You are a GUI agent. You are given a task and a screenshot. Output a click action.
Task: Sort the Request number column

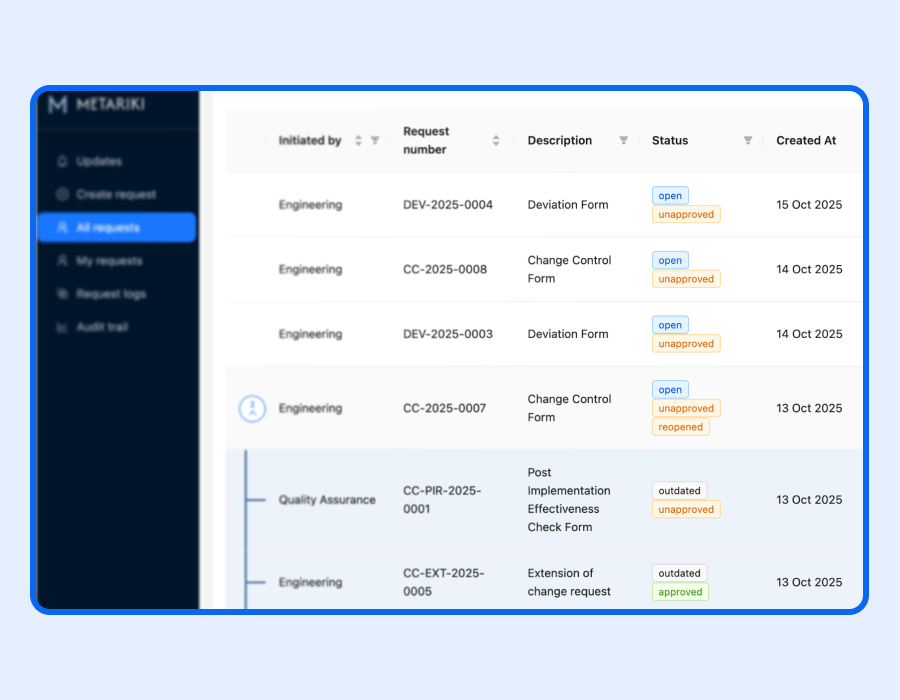click(496, 141)
